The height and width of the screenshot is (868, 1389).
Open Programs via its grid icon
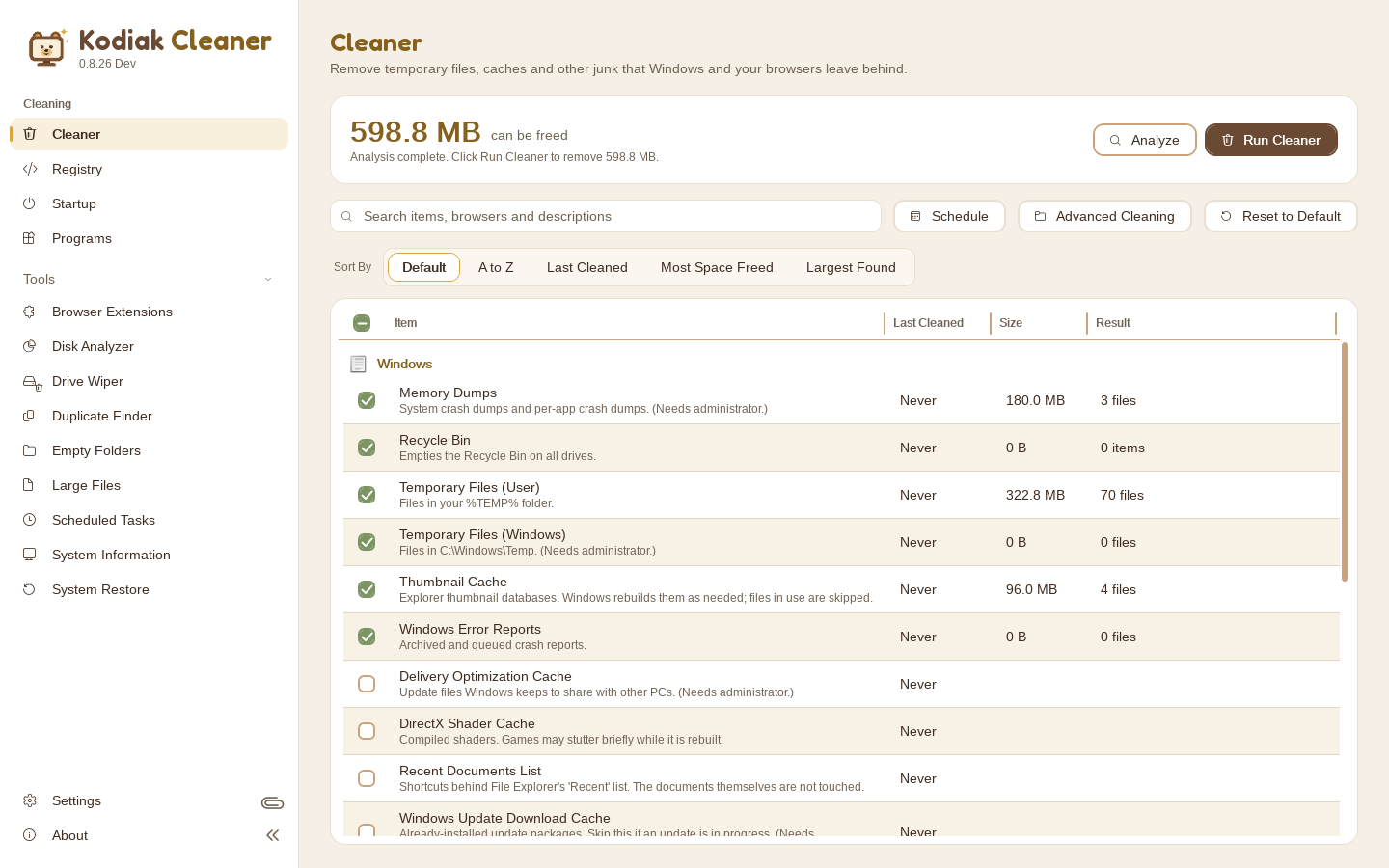30,238
